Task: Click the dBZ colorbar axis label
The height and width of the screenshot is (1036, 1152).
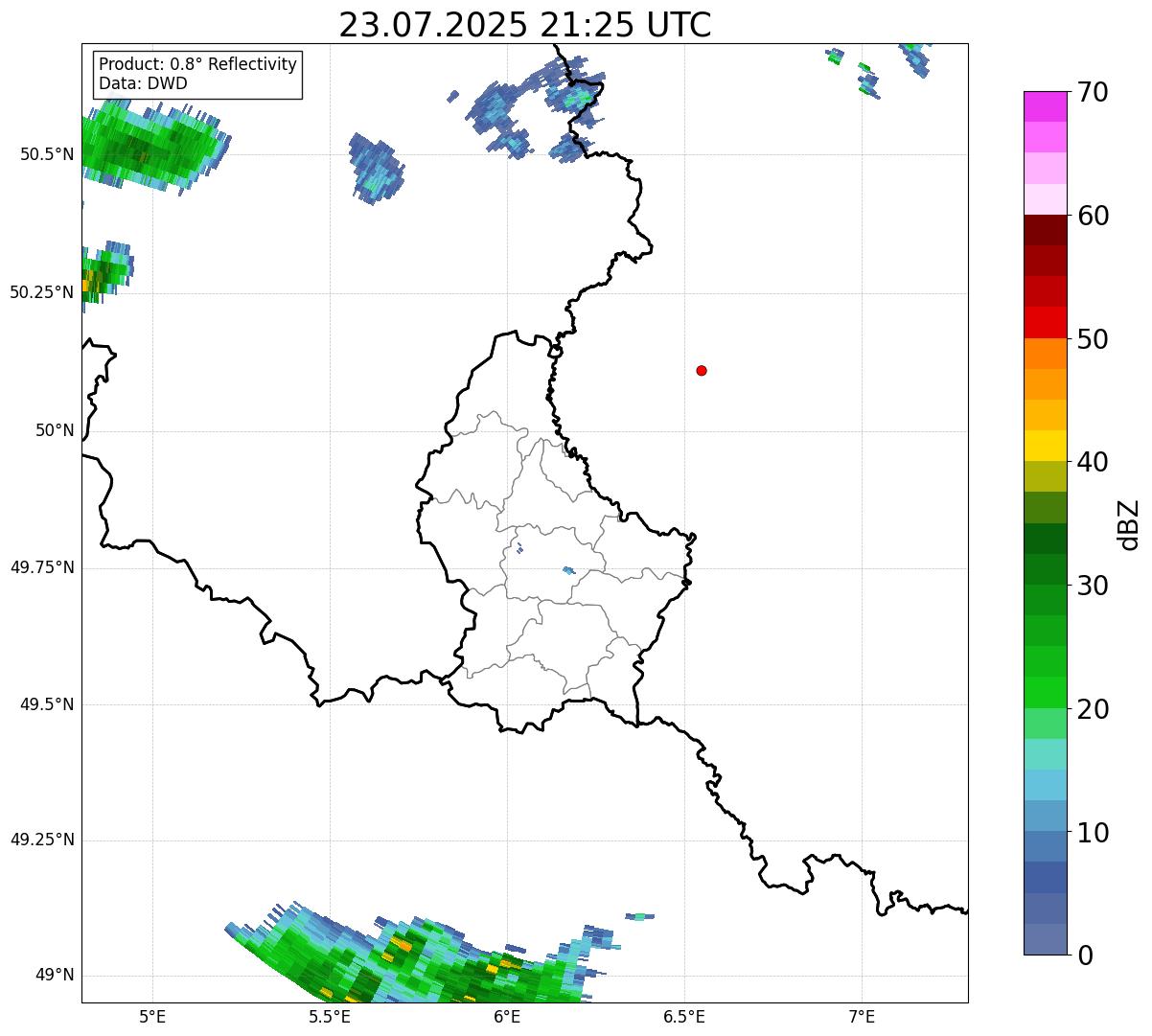Action: pyautogui.click(x=1129, y=524)
